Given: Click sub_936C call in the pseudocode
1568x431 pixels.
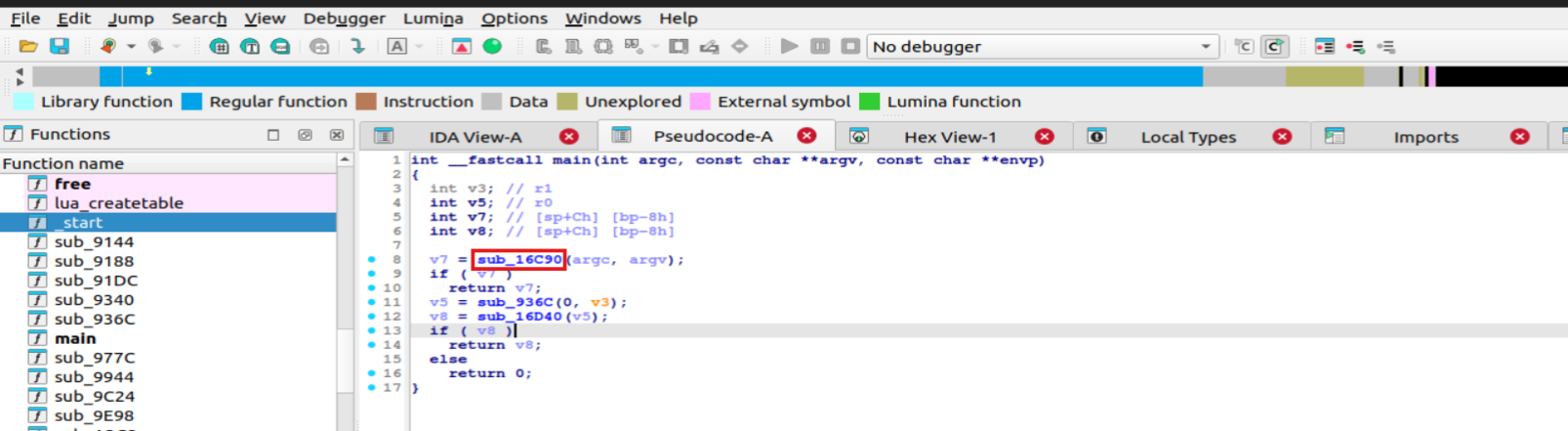Looking at the screenshot, I should point(516,302).
